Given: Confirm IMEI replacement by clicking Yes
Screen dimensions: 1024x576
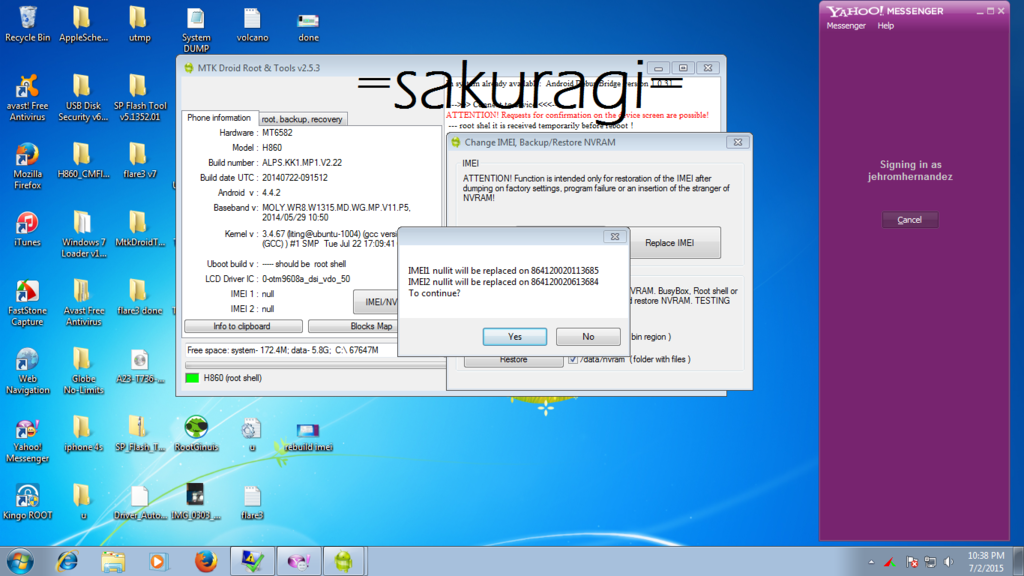Looking at the screenshot, I should (514, 337).
